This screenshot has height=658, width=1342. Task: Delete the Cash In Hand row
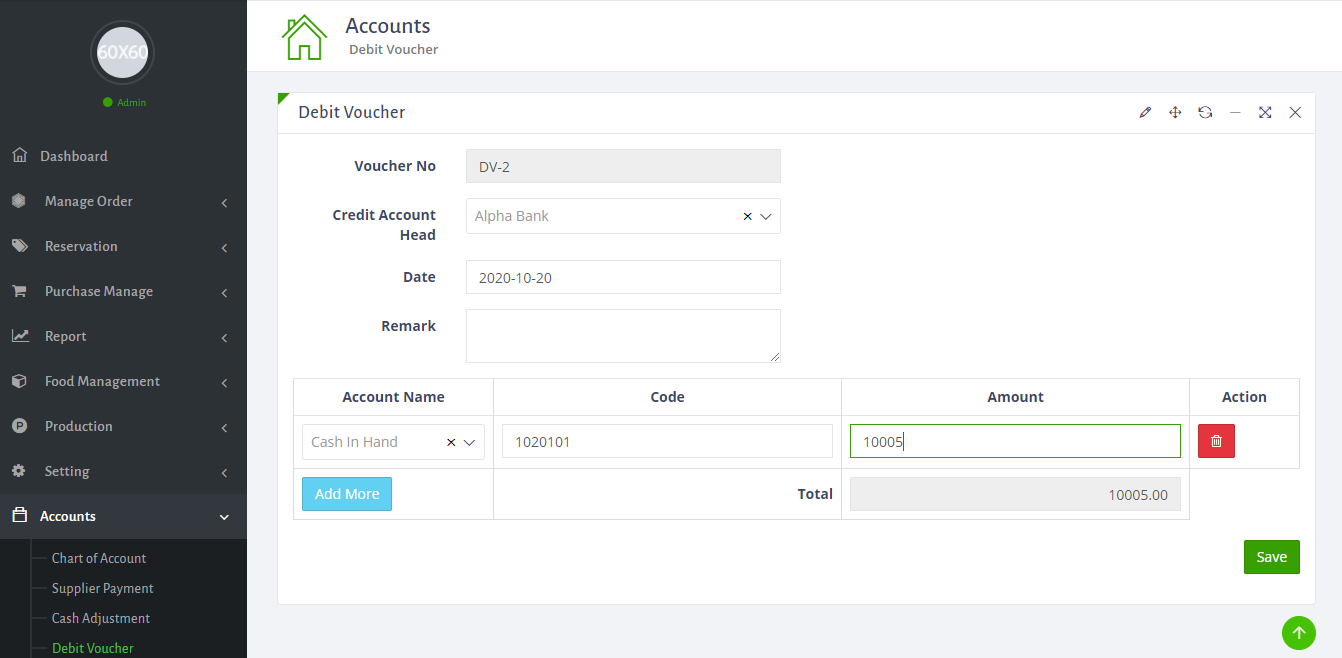pos(1216,441)
